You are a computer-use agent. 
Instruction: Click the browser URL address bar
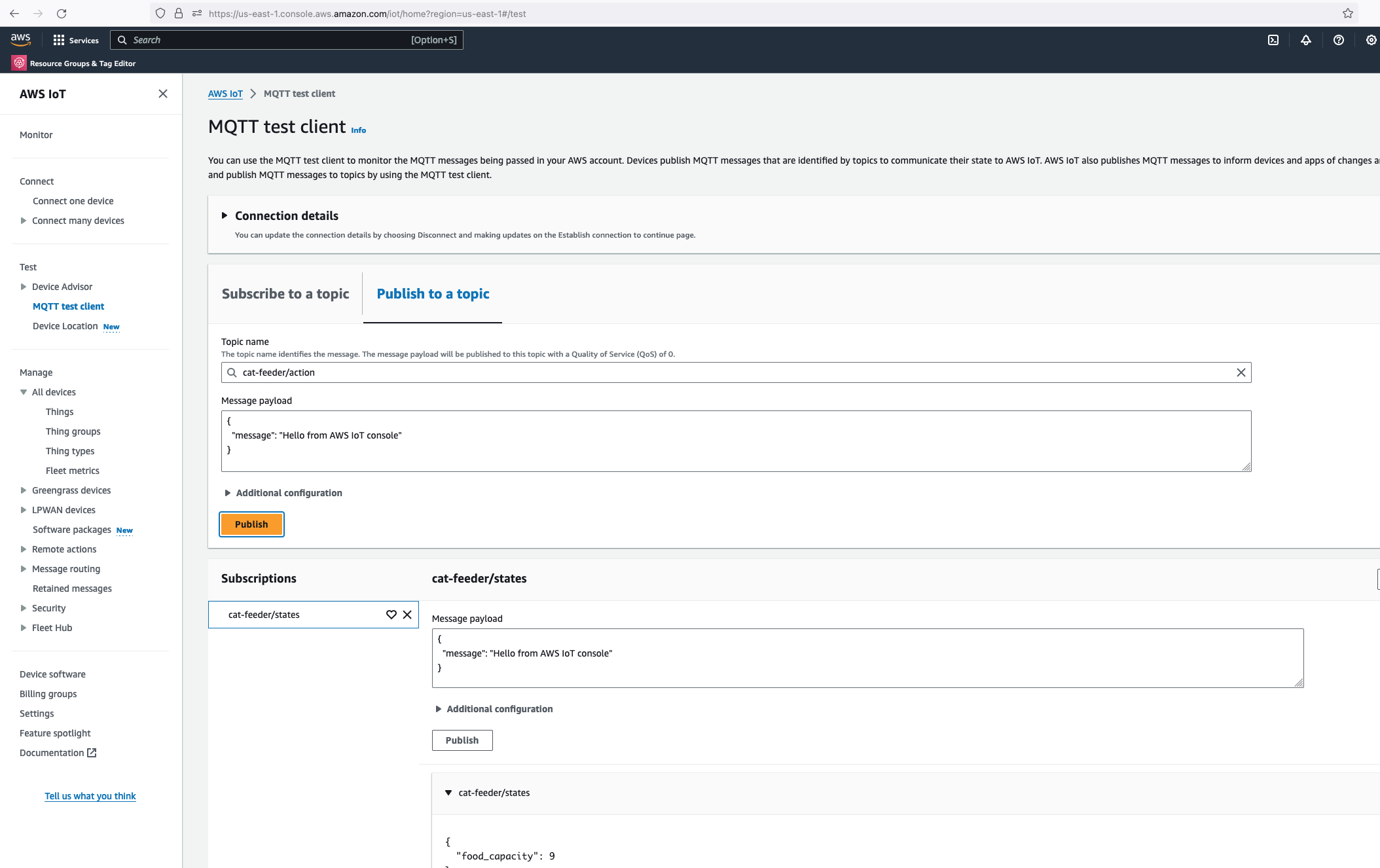(753, 13)
